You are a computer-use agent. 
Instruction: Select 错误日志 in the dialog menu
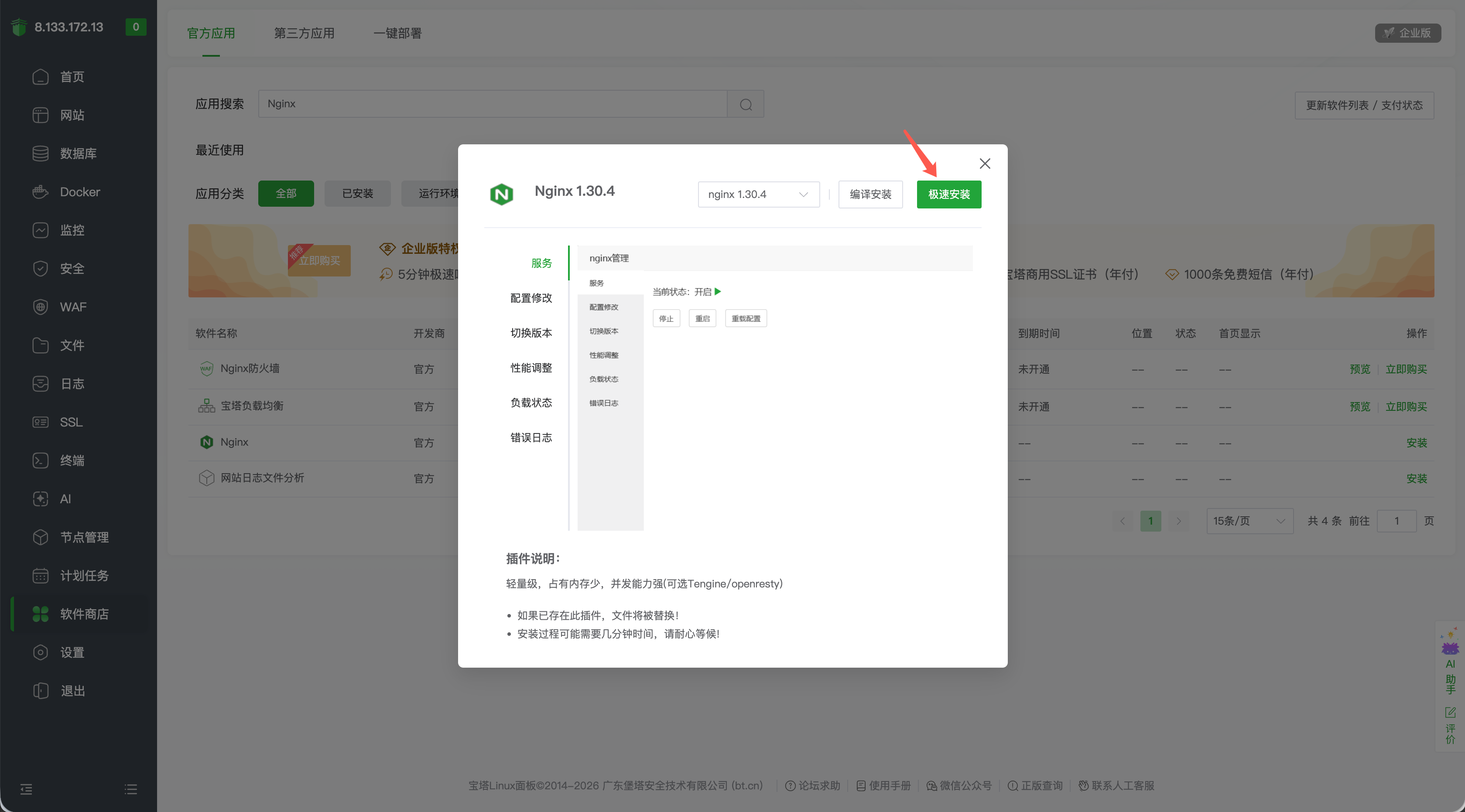(531, 437)
